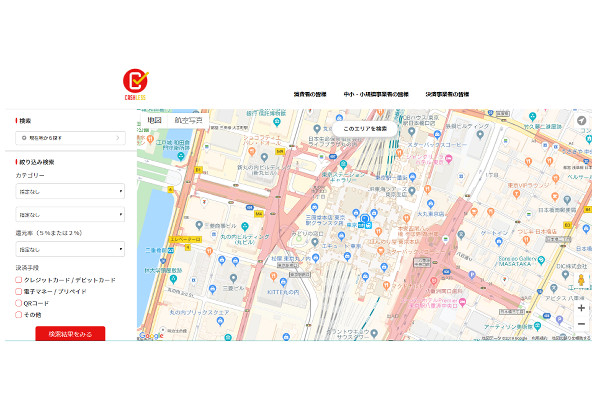Click the red 検索結果をみる button
This screenshot has height=400, width=600.
70,334
